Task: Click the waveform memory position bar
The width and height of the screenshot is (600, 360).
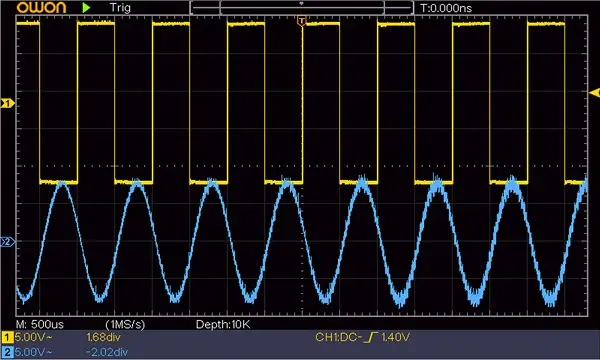Action: 302,7
